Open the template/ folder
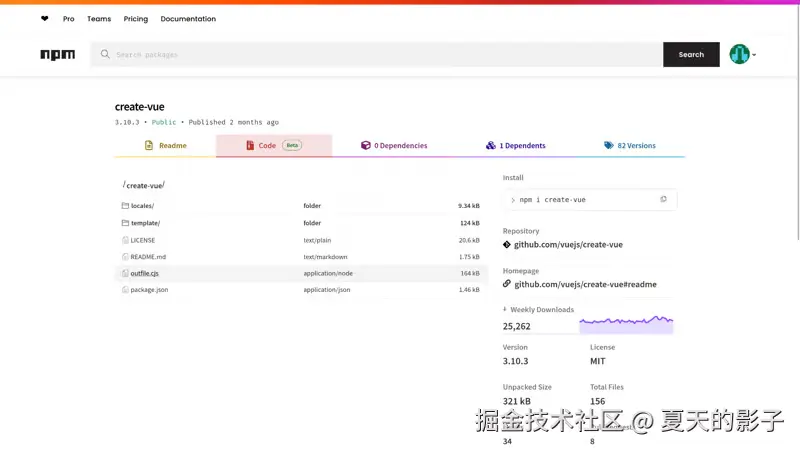This screenshot has height=450, width=800. [145, 223]
